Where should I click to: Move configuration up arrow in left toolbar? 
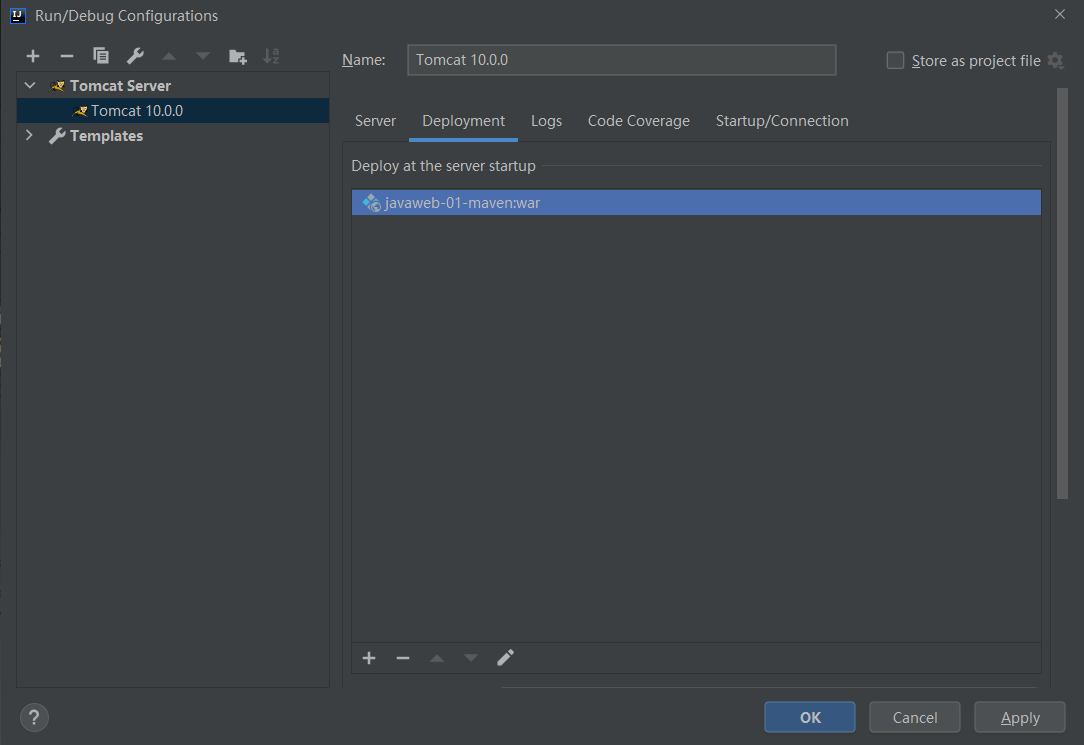pyautogui.click(x=169, y=56)
